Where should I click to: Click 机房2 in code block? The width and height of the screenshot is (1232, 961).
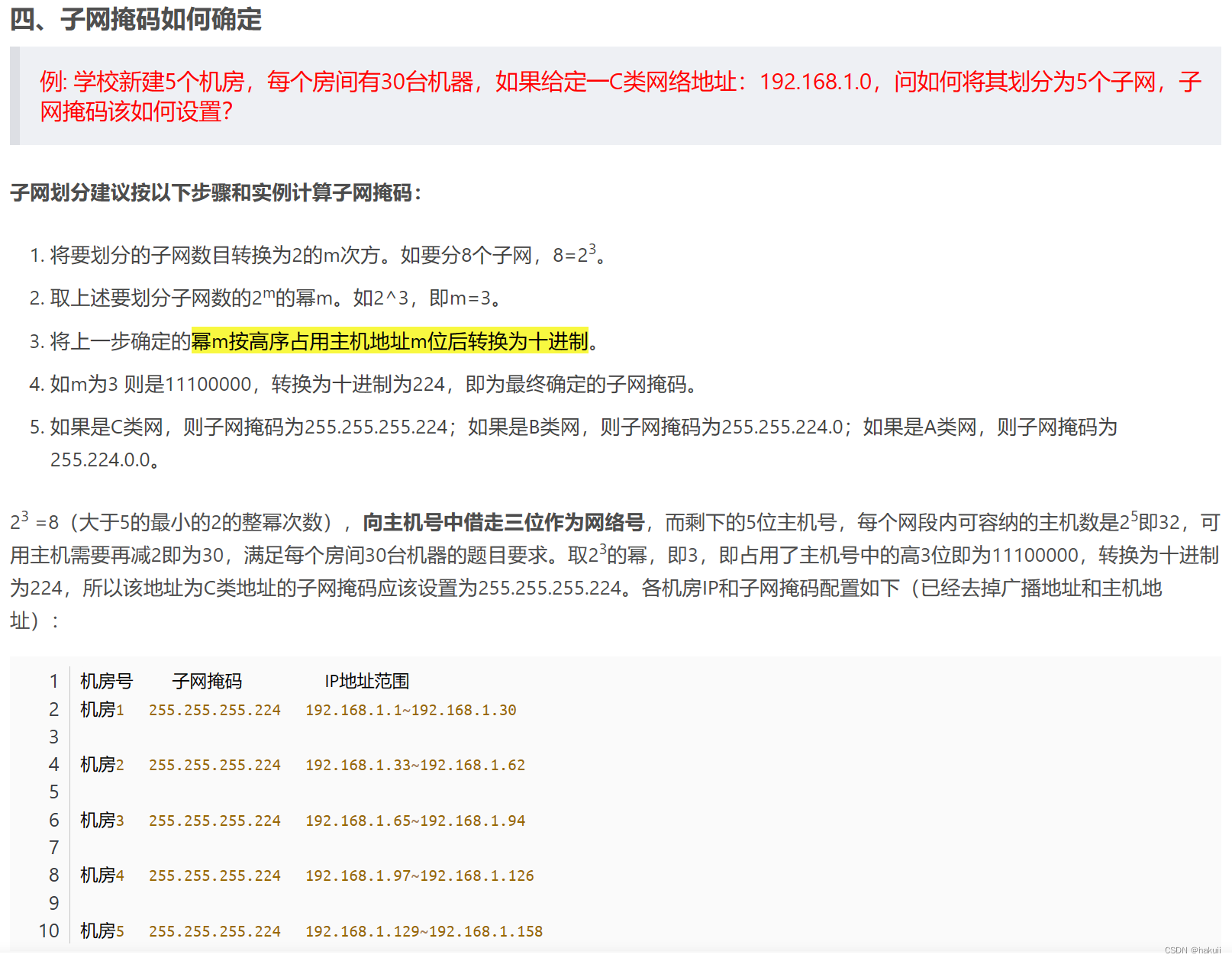click(x=102, y=765)
